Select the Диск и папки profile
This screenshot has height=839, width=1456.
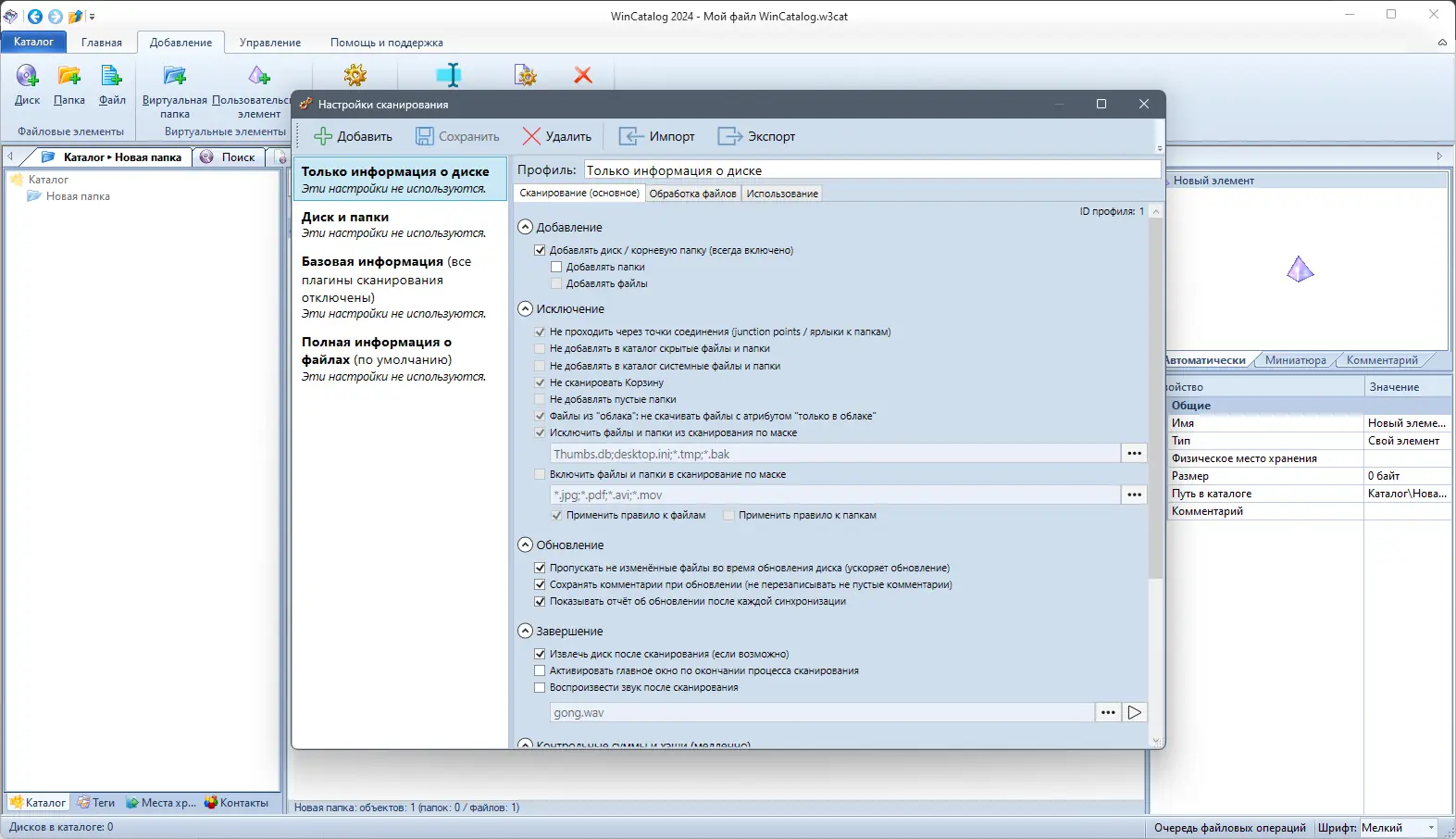tap(400, 225)
